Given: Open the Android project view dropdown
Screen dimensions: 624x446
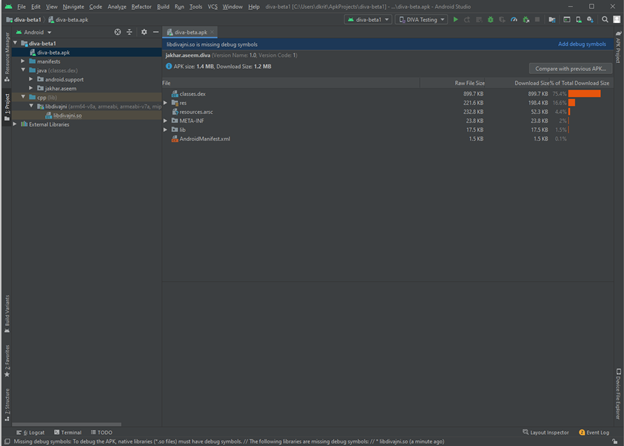Looking at the screenshot, I should (34, 32).
